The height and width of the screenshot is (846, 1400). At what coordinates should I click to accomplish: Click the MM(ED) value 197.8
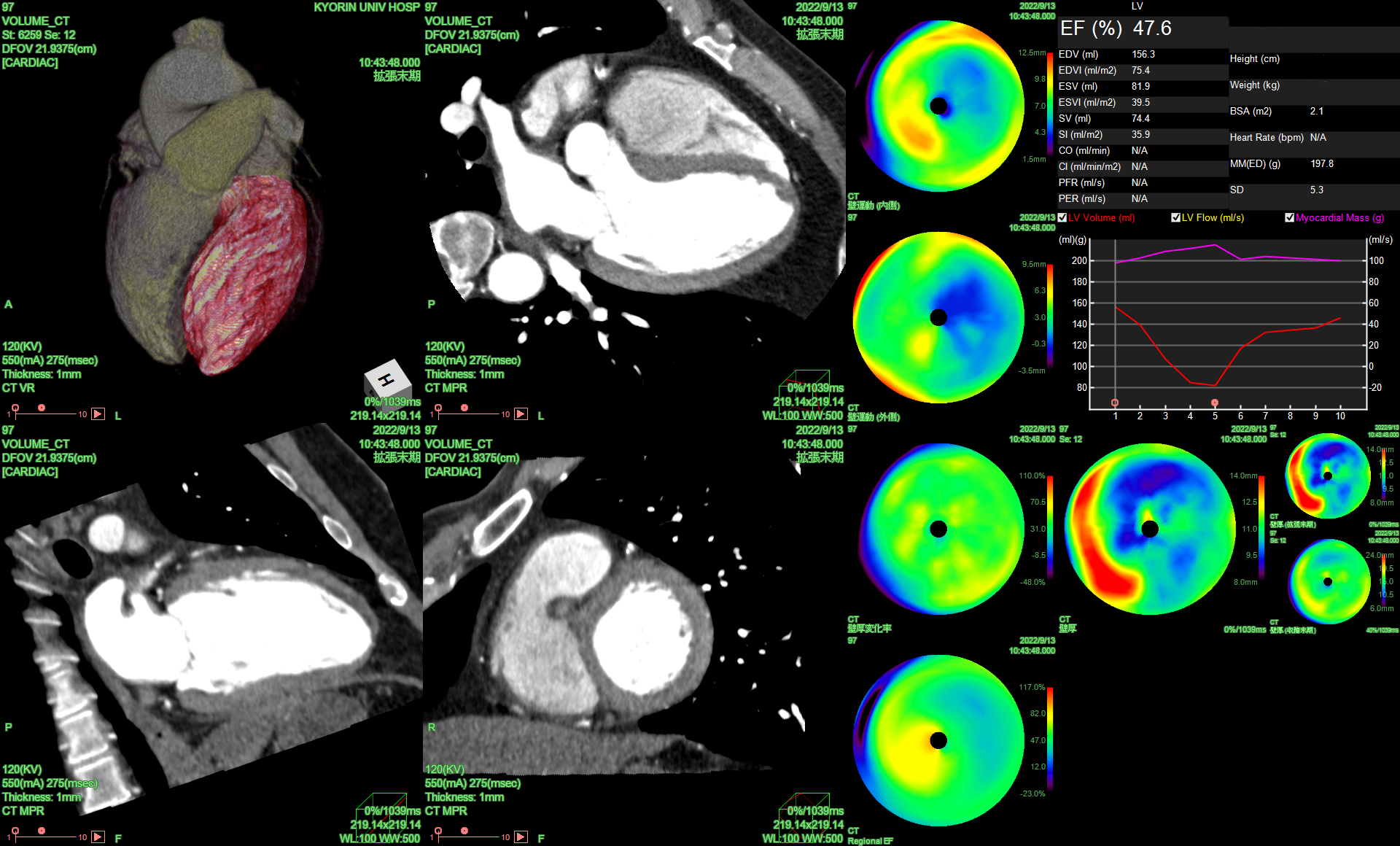(1322, 164)
